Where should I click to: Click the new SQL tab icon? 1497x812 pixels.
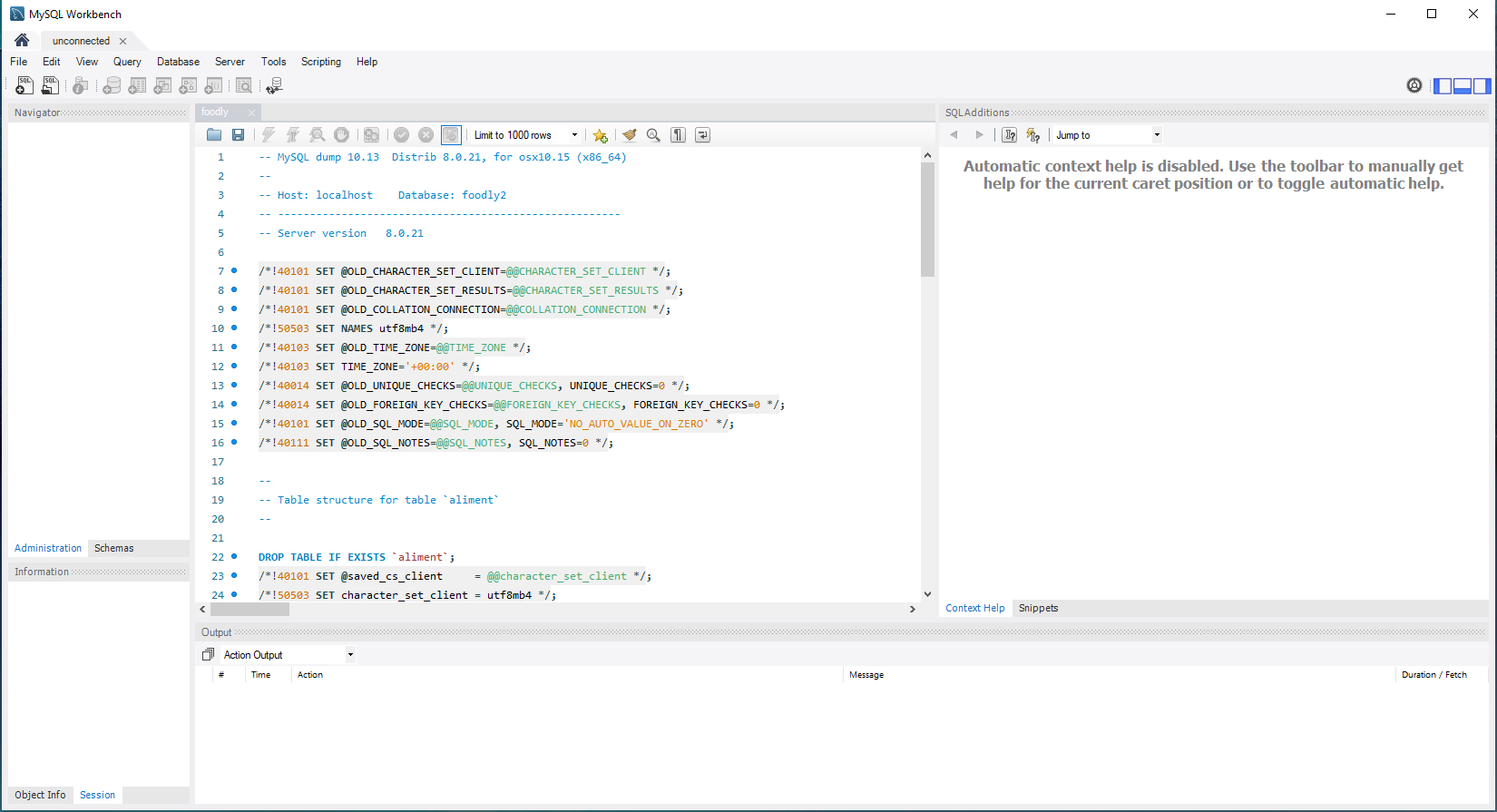(x=24, y=85)
